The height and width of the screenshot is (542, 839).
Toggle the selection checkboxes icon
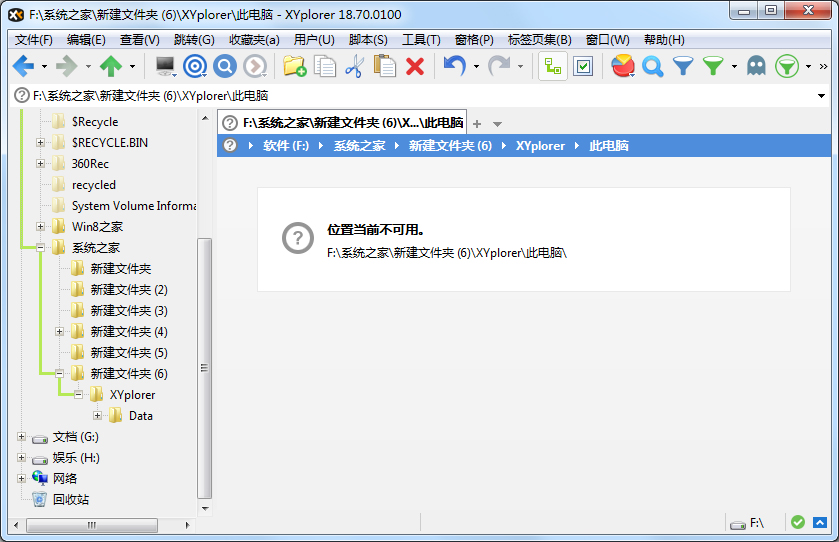(583, 66)
